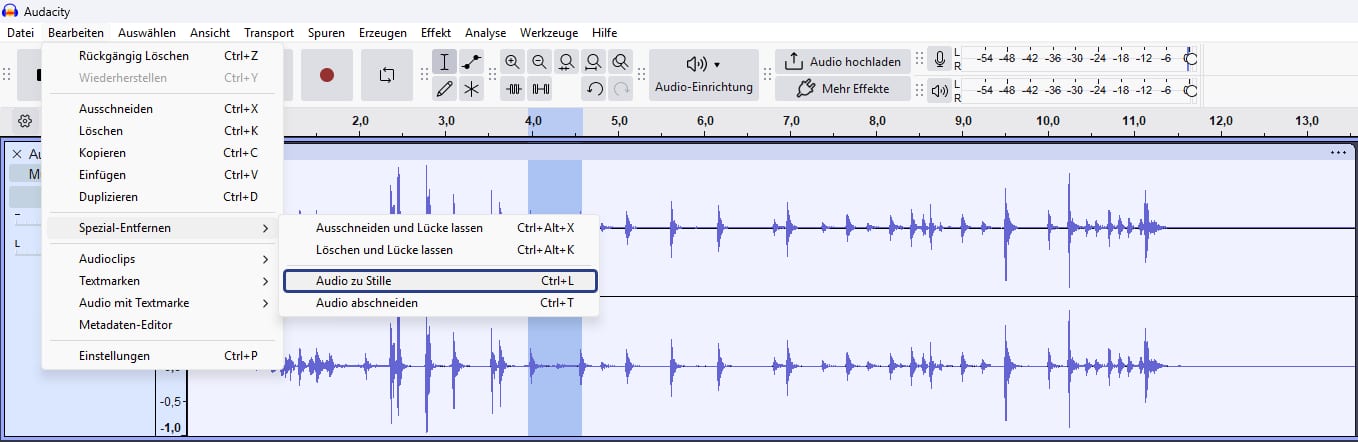Expand Audio mit Textmarke submenu
This screenshot has width=1358, height=442.
click(162, 303)
